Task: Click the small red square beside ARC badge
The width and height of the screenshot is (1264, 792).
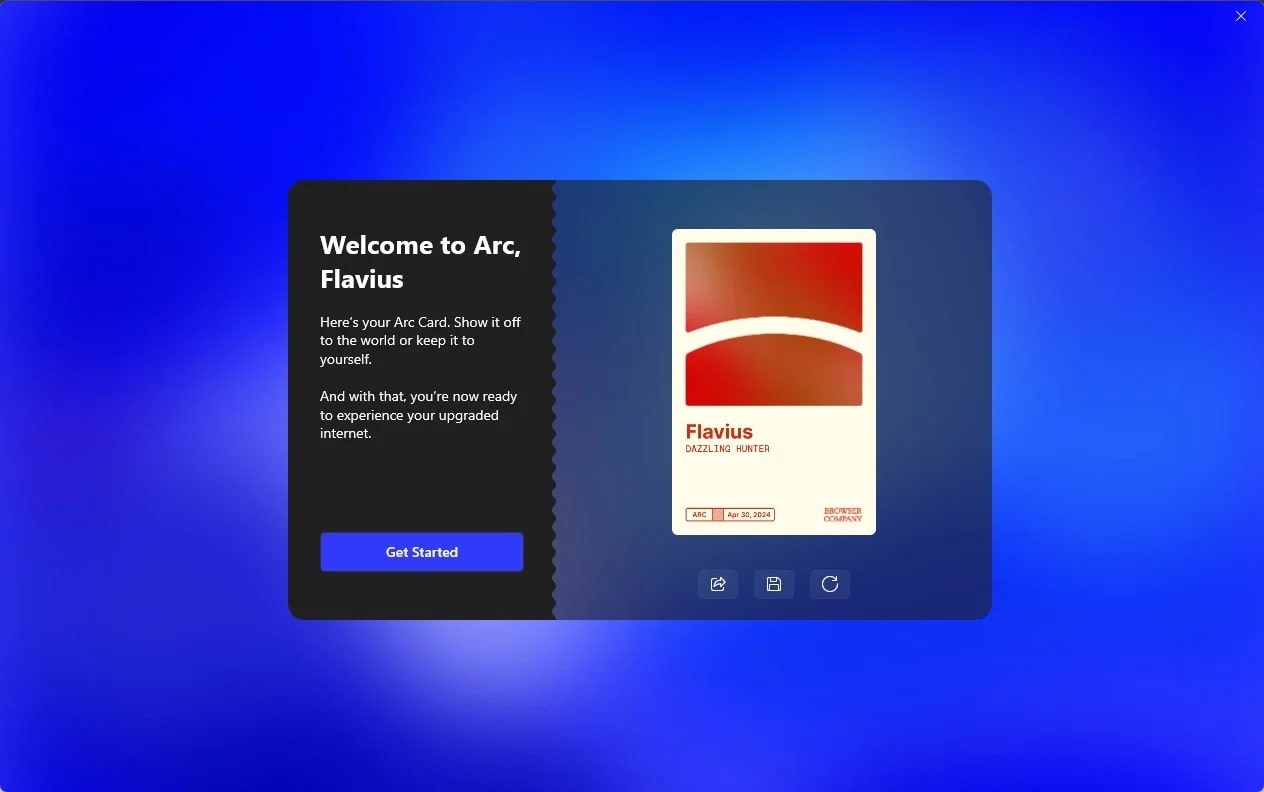Action: (718, 515)
